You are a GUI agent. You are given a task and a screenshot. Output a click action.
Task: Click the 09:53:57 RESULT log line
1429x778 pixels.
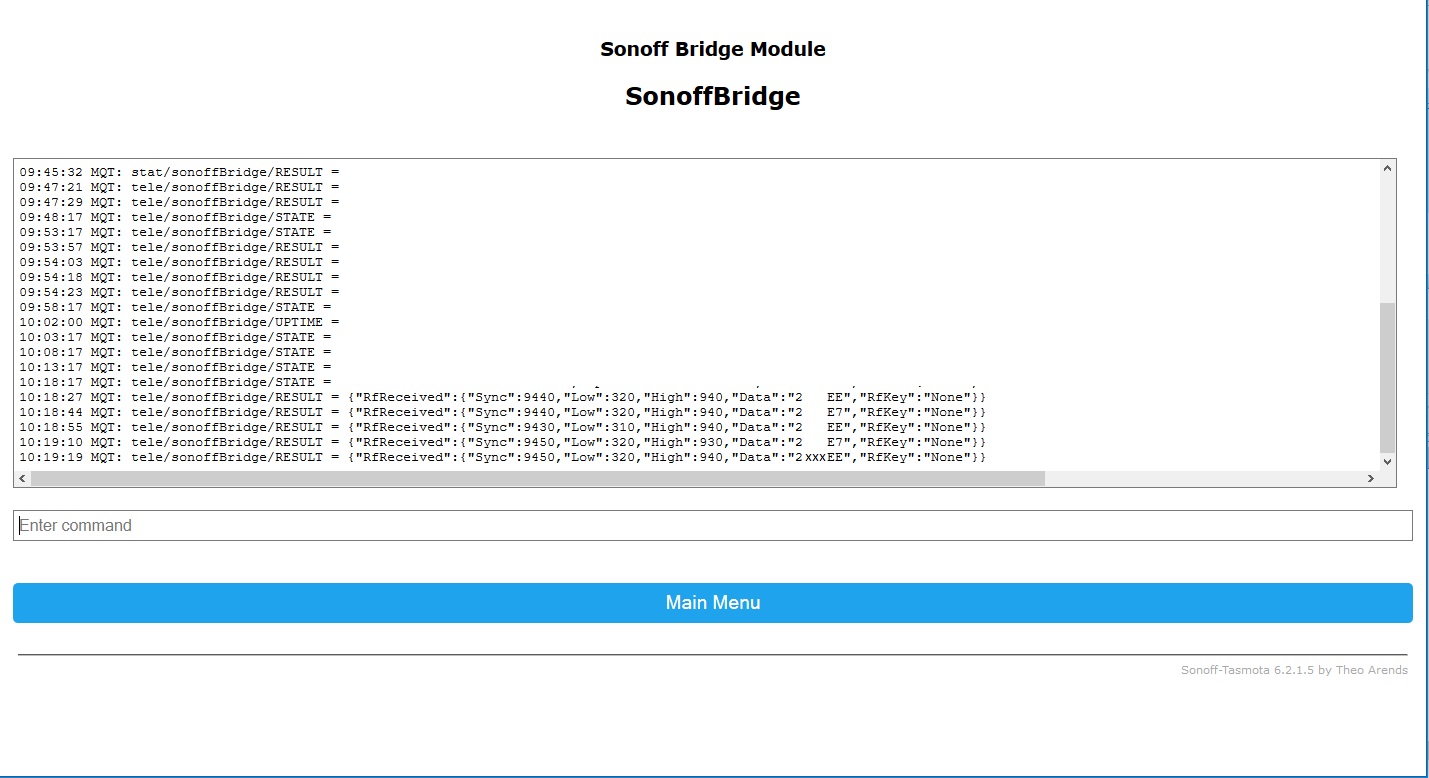pyautogui.click(x=180, y=247)
